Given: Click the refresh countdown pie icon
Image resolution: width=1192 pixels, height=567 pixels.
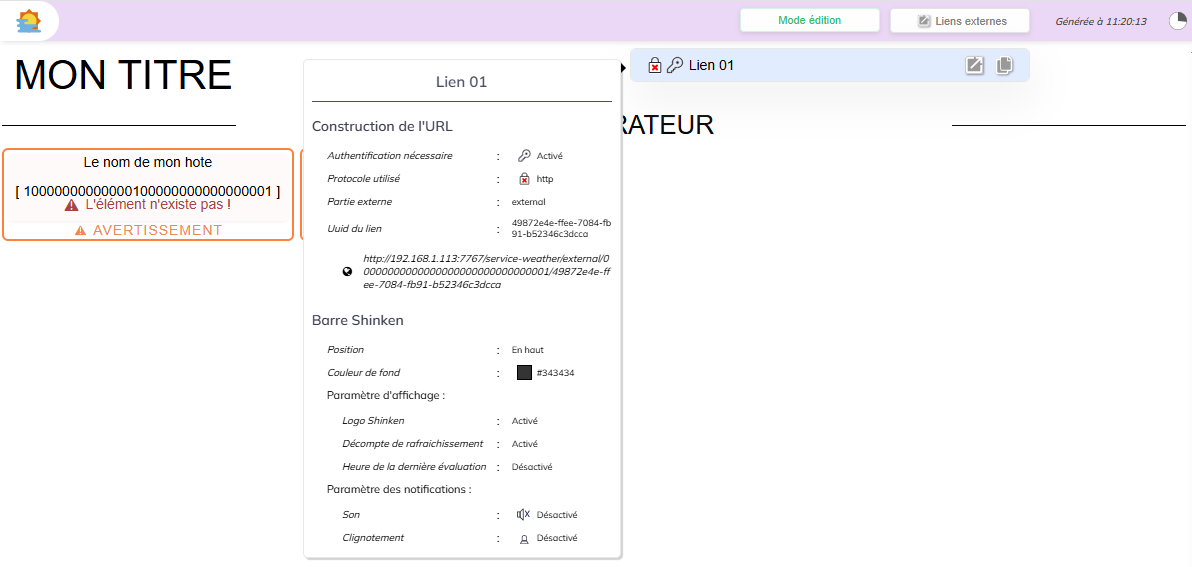Looking at the screenshot, I should pyautogui.click(x=1178, y=21).
